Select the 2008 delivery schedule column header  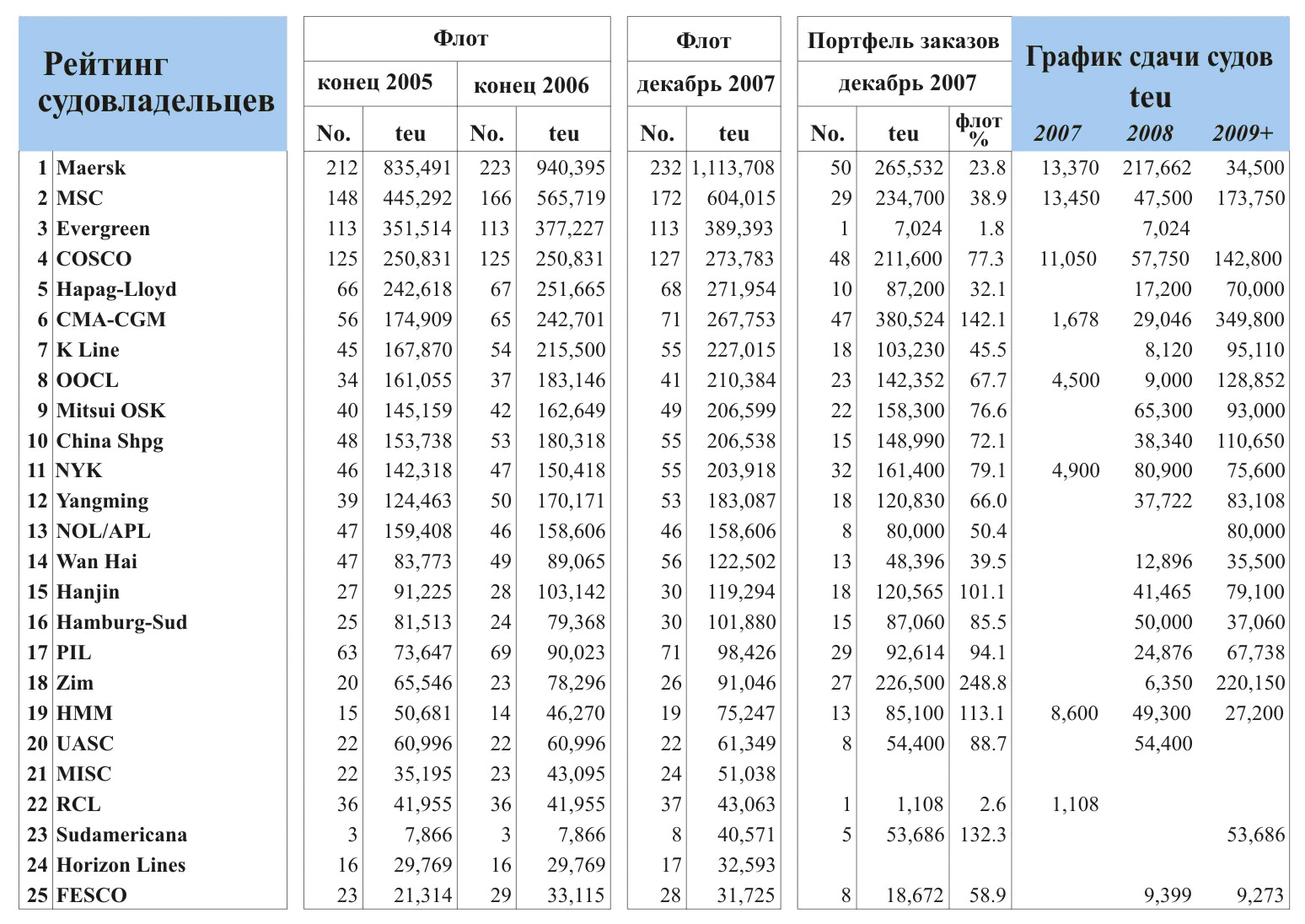1150,133
